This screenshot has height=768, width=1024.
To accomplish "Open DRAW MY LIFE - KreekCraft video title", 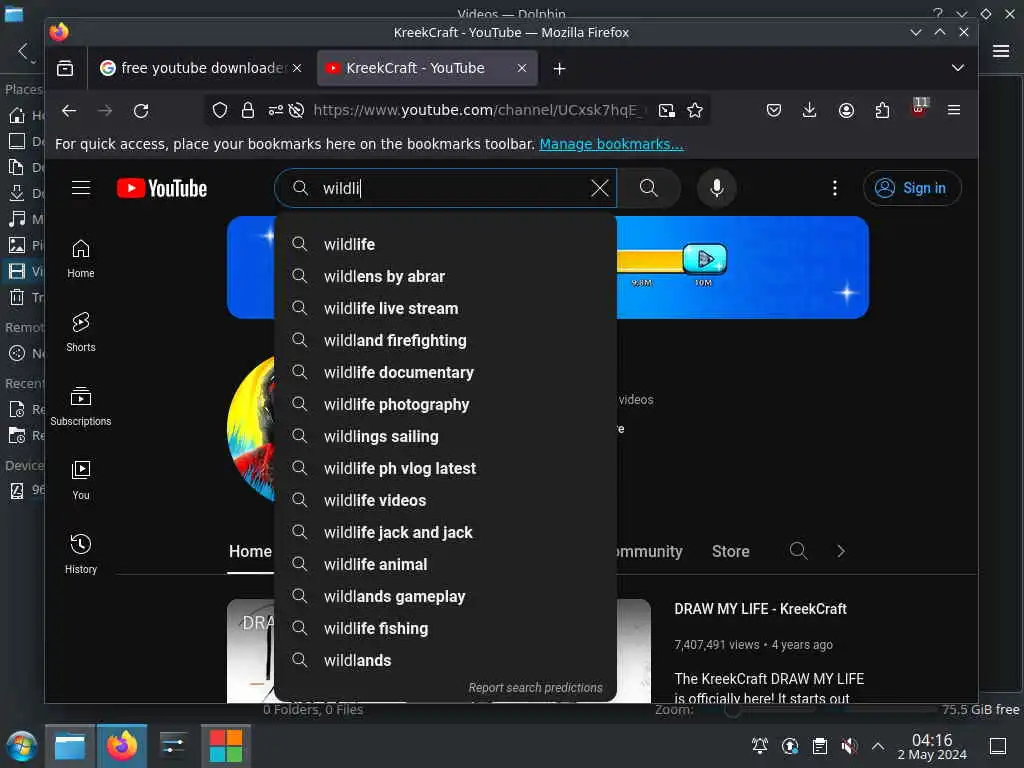I will coord(760,609).
